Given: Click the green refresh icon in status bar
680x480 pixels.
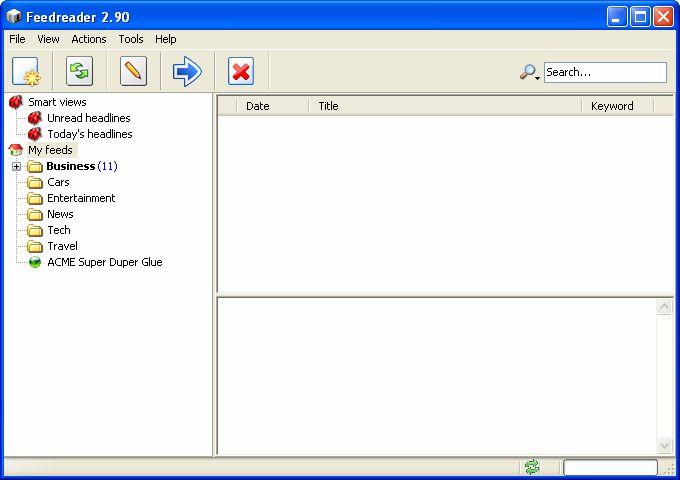Looking at the screenshot, I should [x=532, y=467].
